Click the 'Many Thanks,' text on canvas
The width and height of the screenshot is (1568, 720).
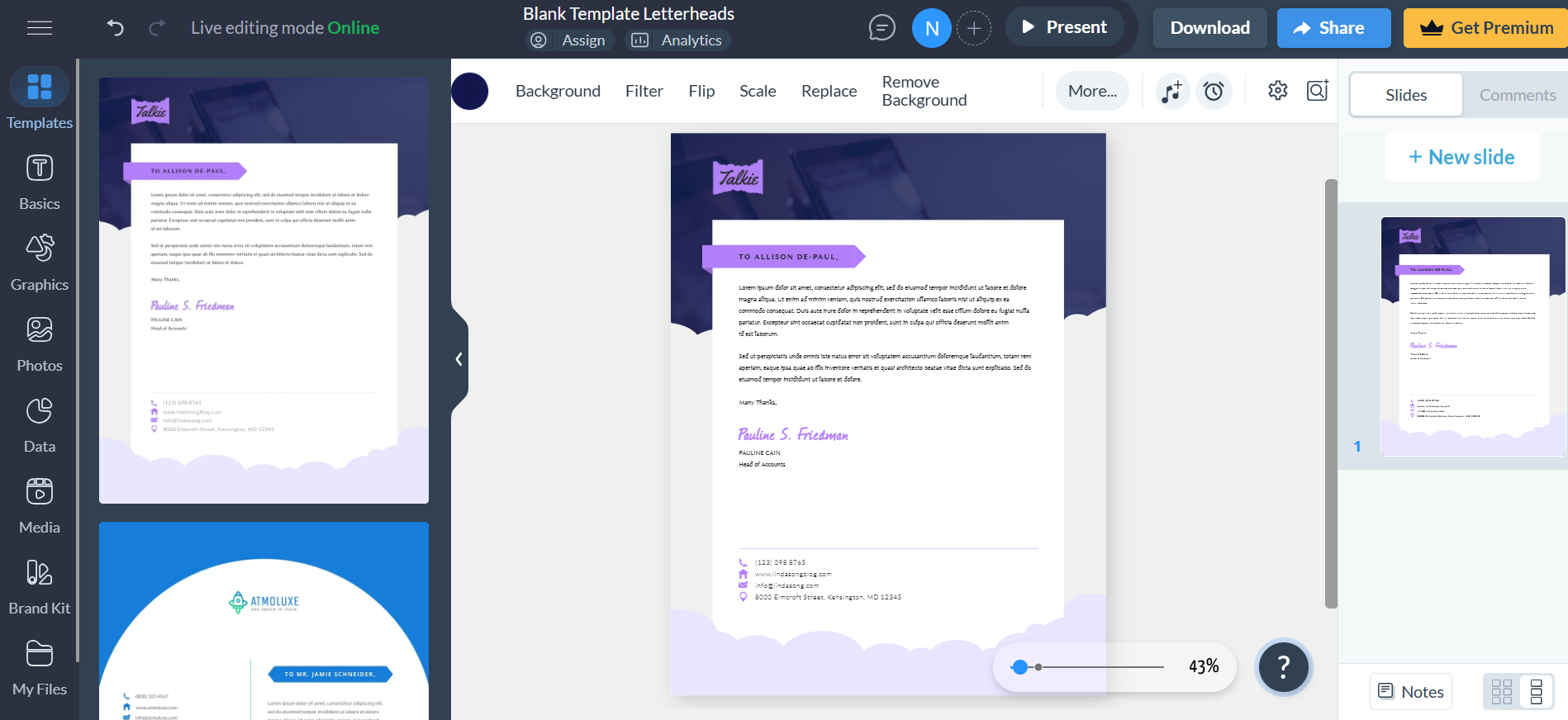coord(758,403)
